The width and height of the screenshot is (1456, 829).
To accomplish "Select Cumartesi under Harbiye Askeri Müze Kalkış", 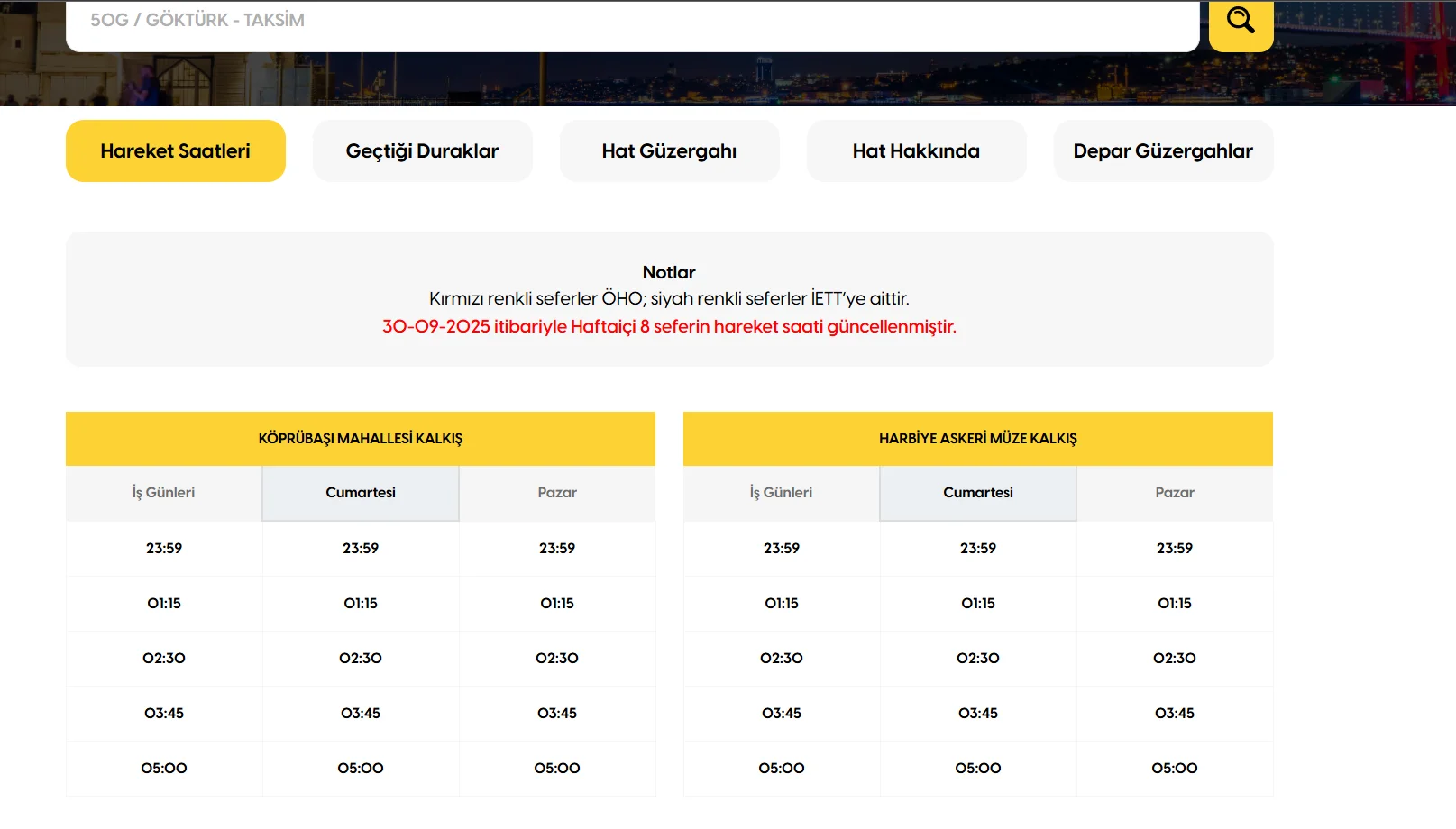I will pos(978,493).
